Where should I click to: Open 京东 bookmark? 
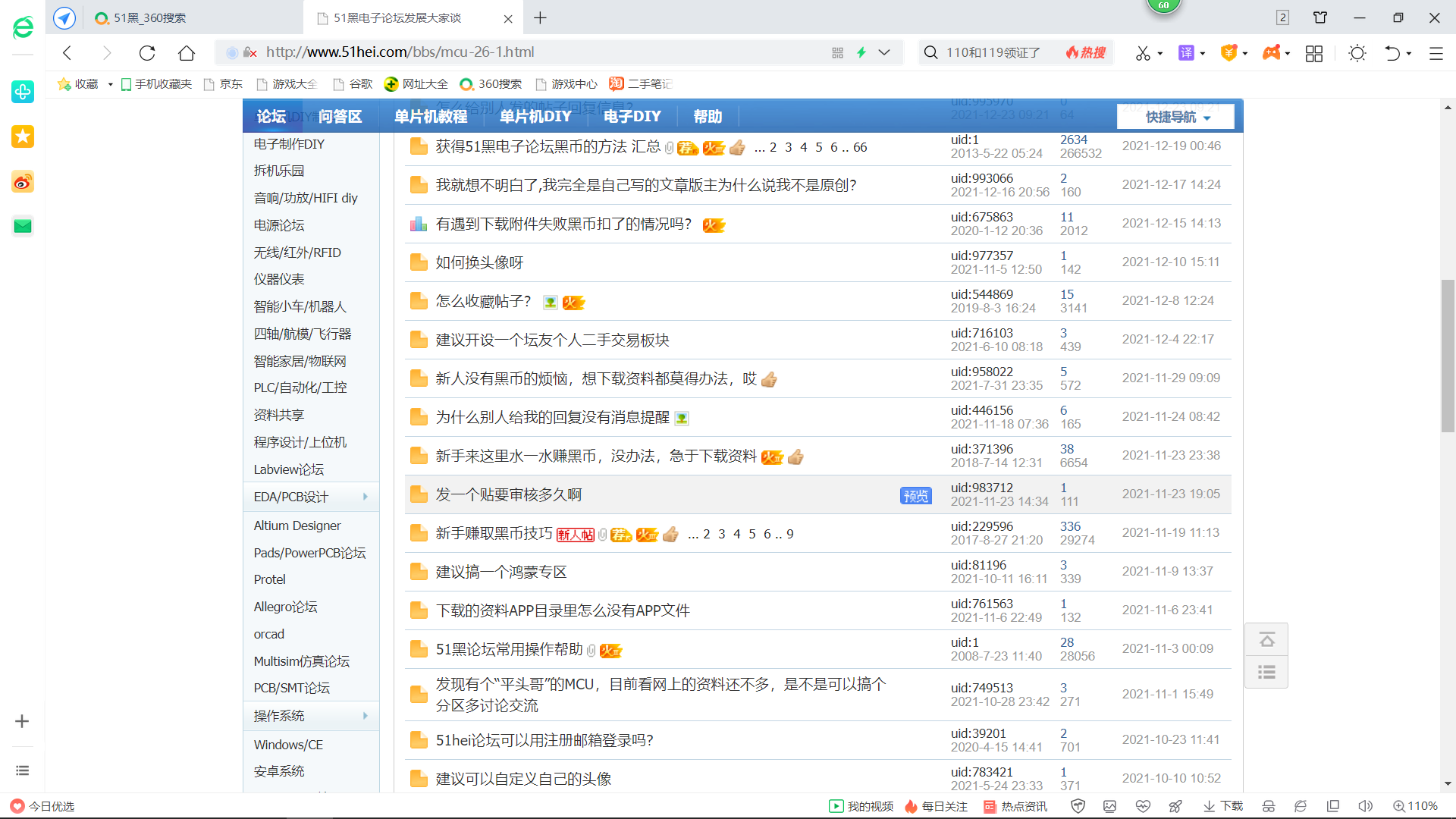tap(224, 84)
